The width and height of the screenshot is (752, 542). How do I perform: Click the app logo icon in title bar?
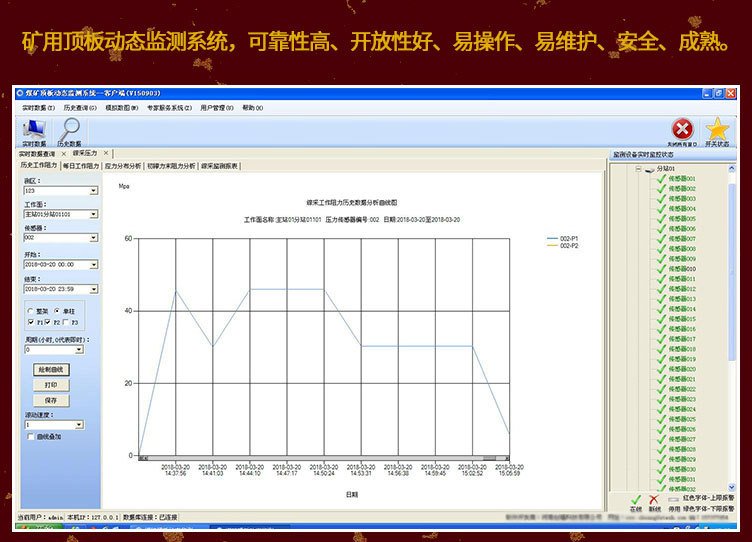pos(20,93)
